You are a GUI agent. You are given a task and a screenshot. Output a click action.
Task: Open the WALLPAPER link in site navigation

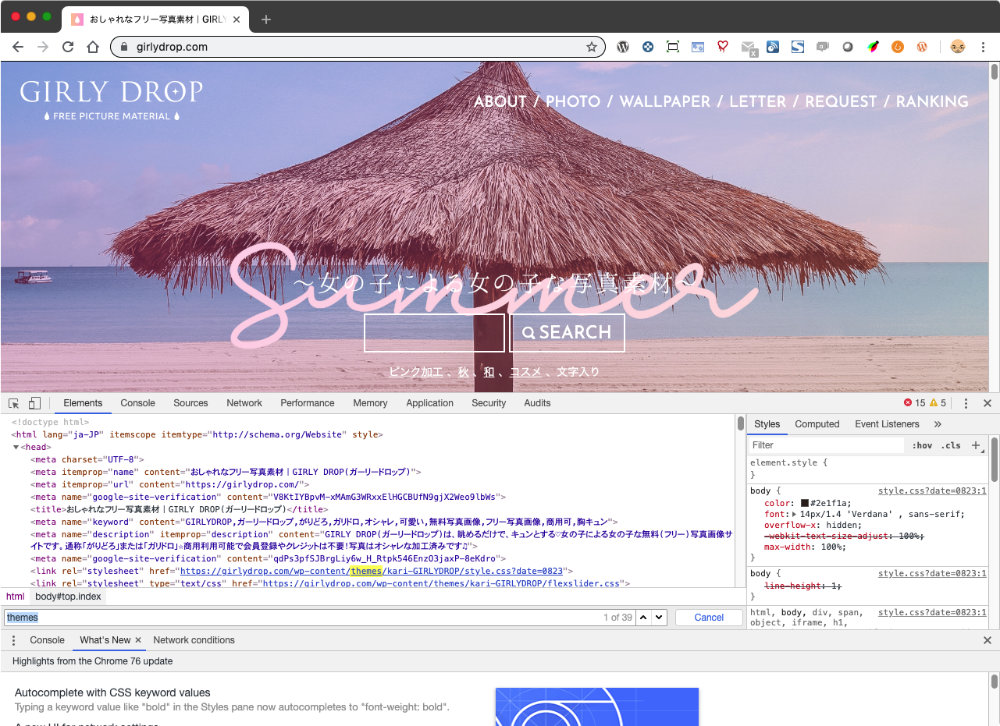coord(665,101)
